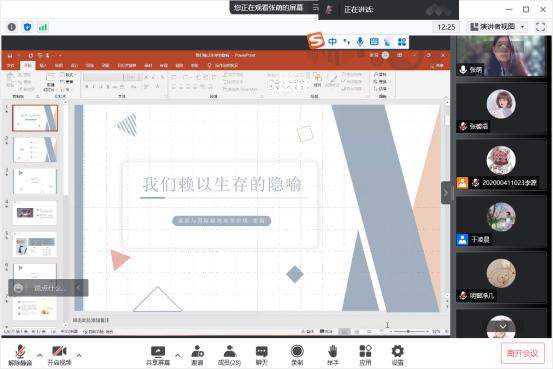Select slide 2 thumbnail in PowerPoint
Screen dimensions: 553x369
35,150
